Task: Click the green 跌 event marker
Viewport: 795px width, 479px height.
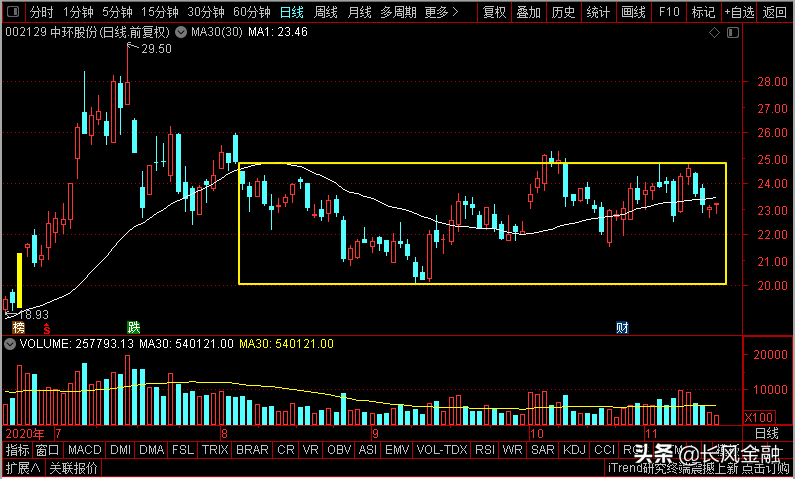Action: click(x=133, y=327)
